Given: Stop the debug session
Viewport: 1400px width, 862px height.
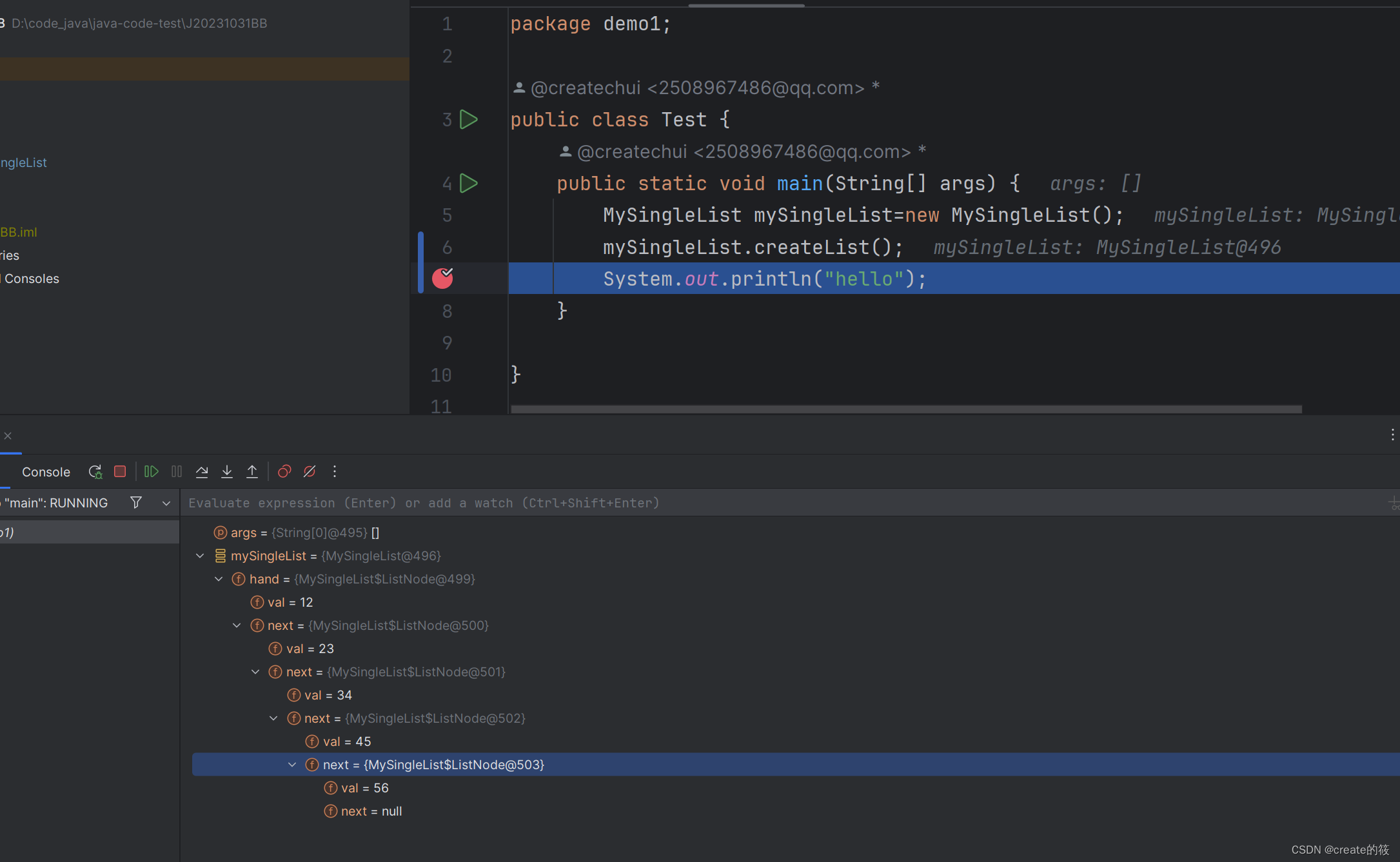Looking at the screenshot, I should 120,472.
